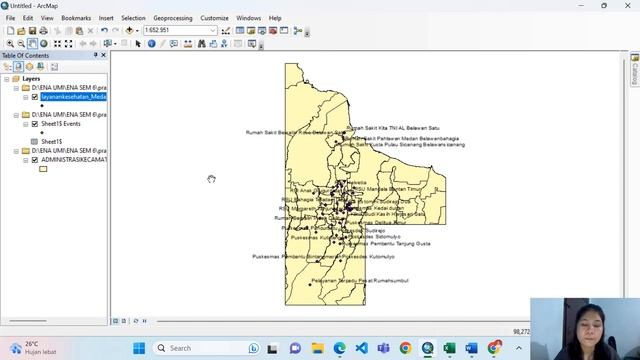Select the Zoom Out tool

coord(21,44)
